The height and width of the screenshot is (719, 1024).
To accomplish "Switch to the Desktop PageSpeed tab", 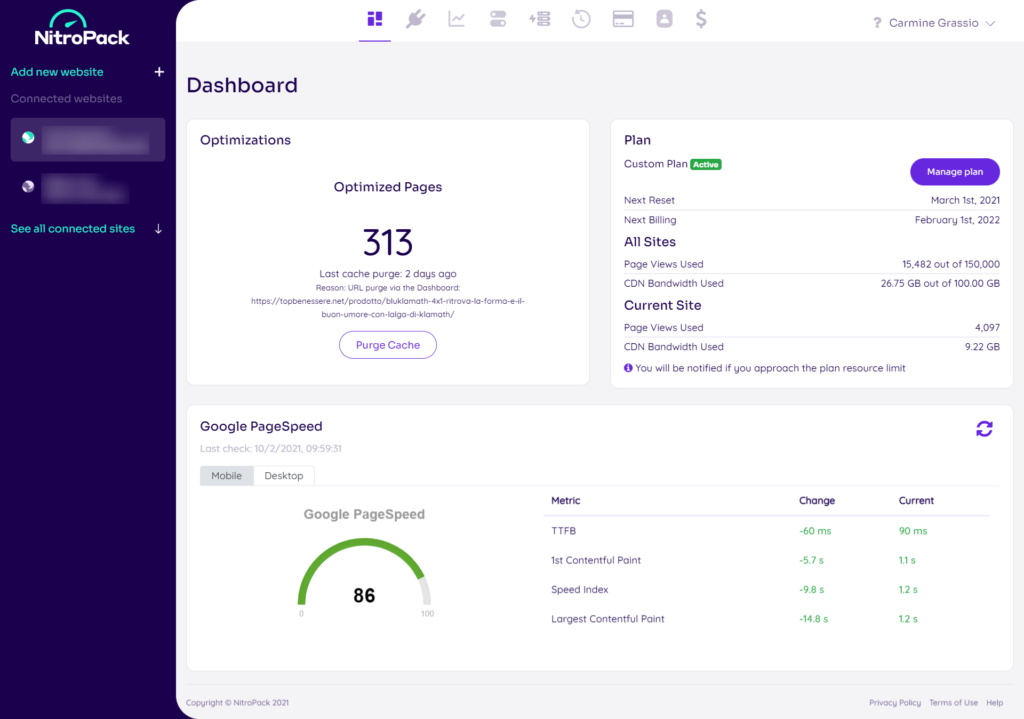I will 283,475.
